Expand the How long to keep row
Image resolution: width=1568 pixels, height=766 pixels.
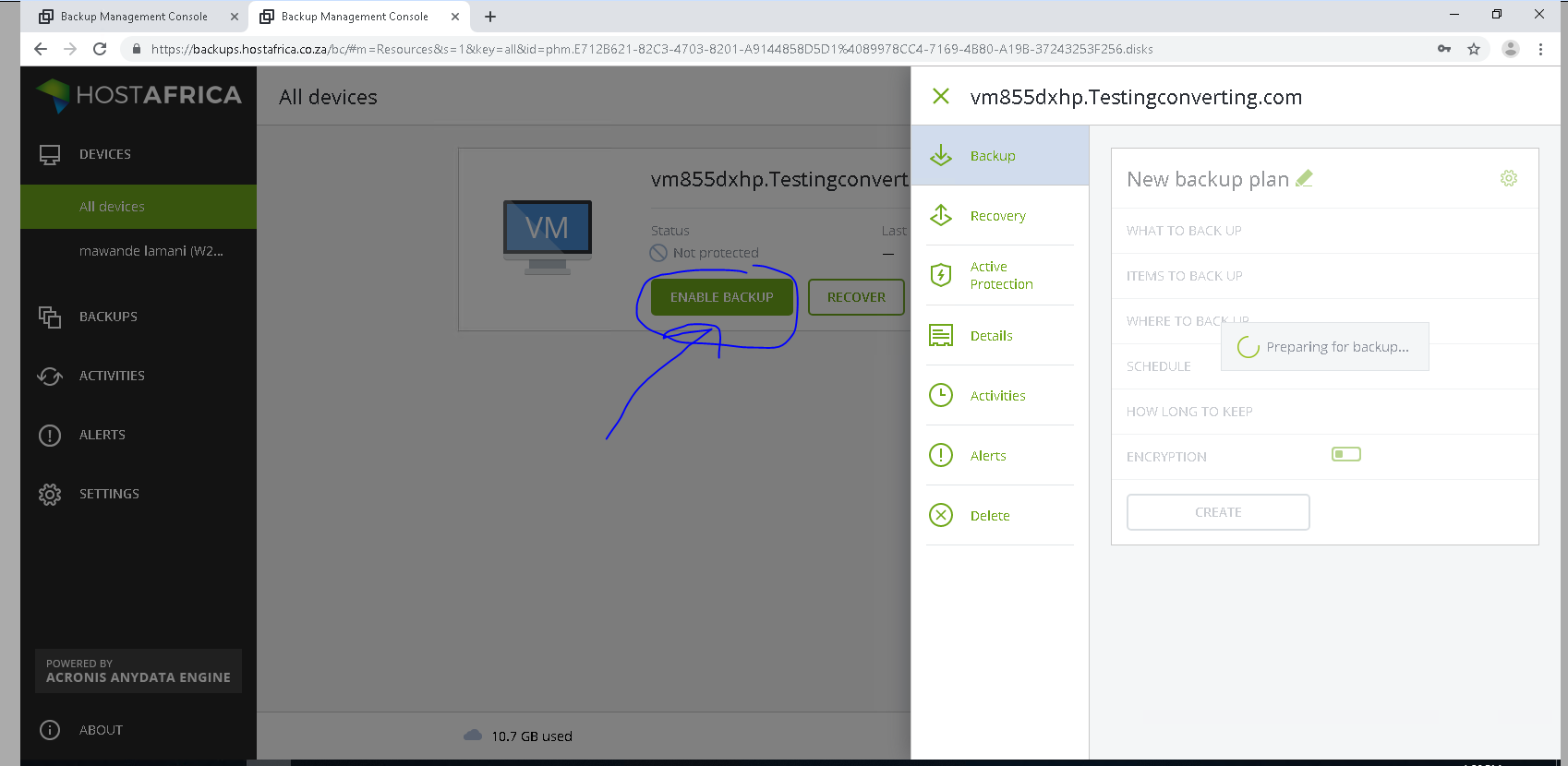click(1325, 412)
